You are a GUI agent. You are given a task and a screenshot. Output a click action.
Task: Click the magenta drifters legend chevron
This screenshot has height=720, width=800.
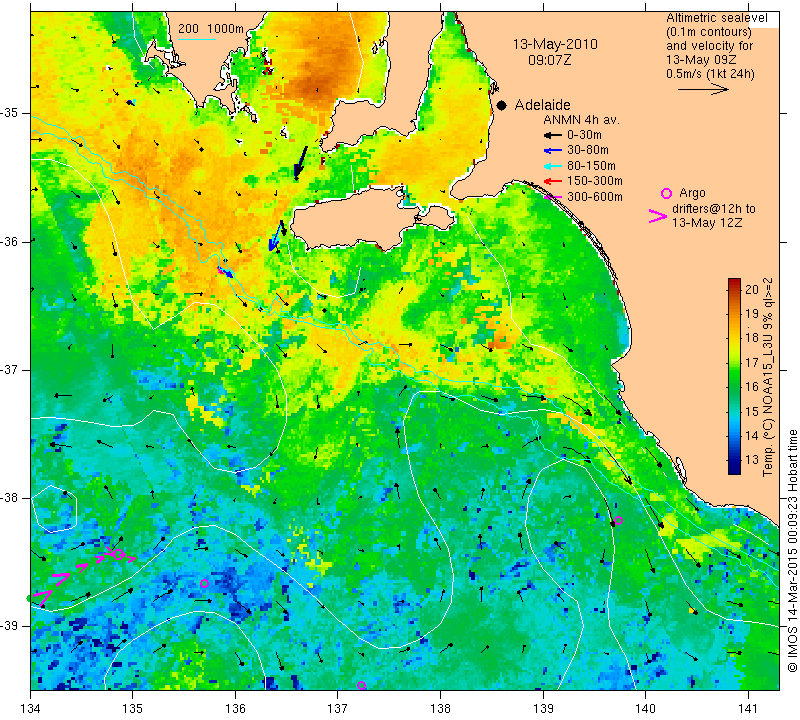[x=658, y=216]
